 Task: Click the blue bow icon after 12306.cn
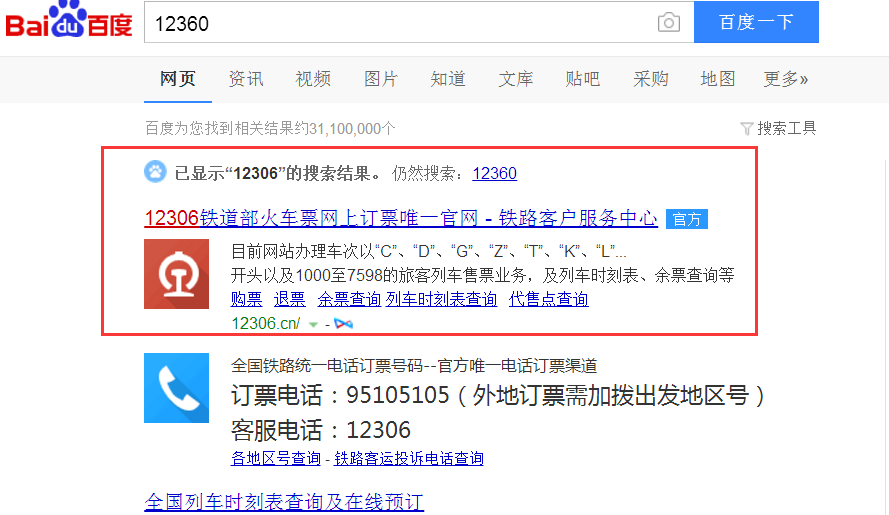click(x=343, y=324)
